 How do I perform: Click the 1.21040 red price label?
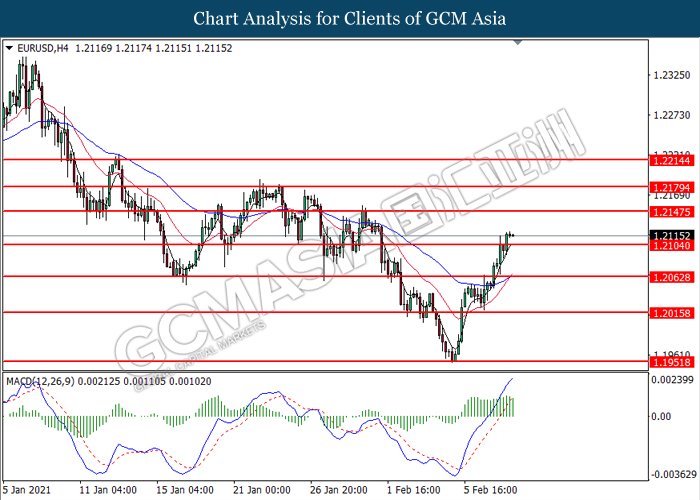coord(671,246)
